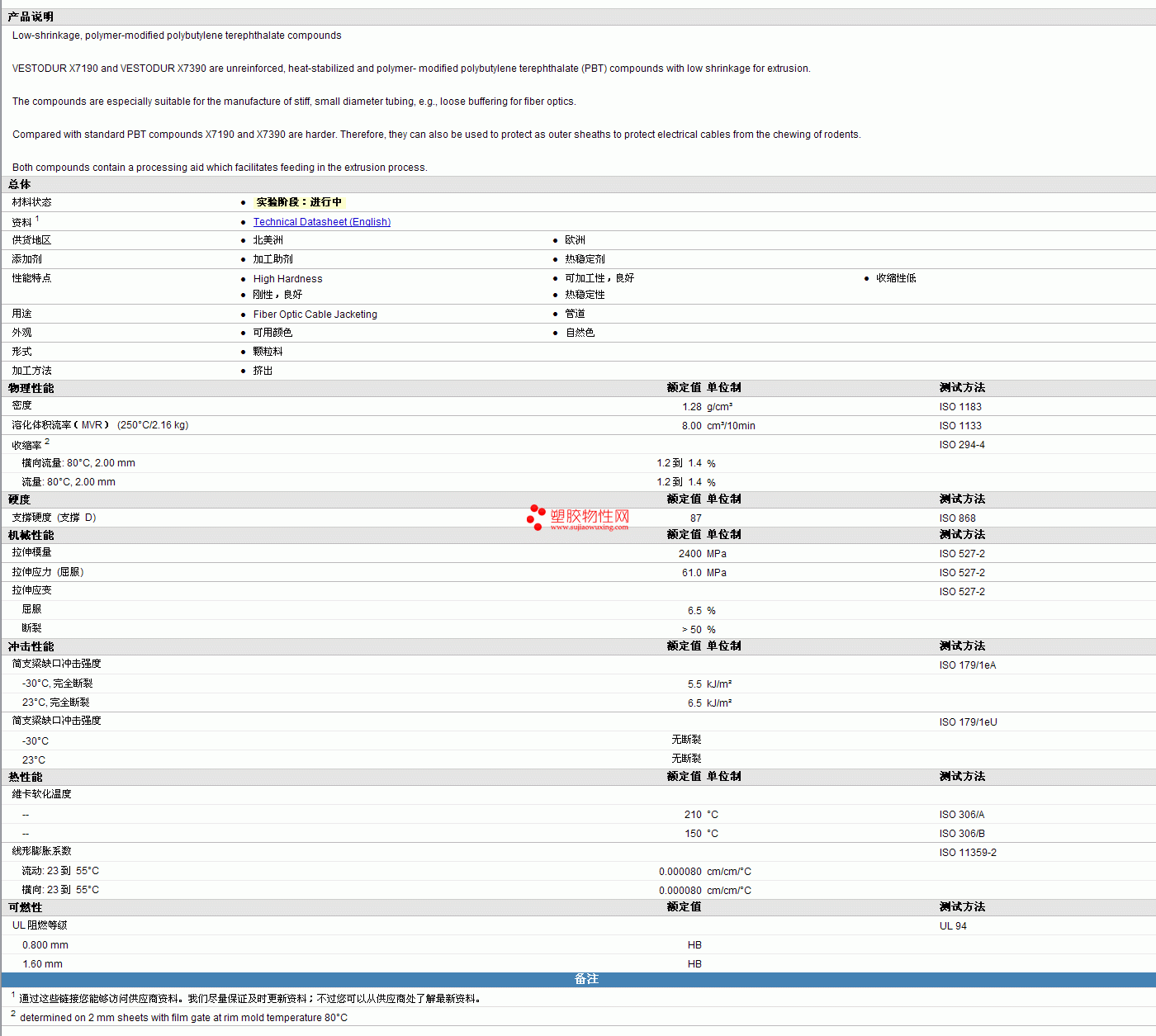Select the 颗粒料 form entry
The image size is (1156, 1036).
268,352
